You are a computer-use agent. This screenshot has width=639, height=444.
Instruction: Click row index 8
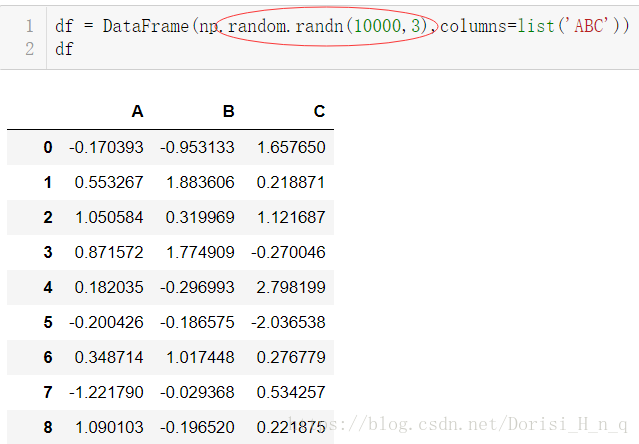tap(48, 427)
